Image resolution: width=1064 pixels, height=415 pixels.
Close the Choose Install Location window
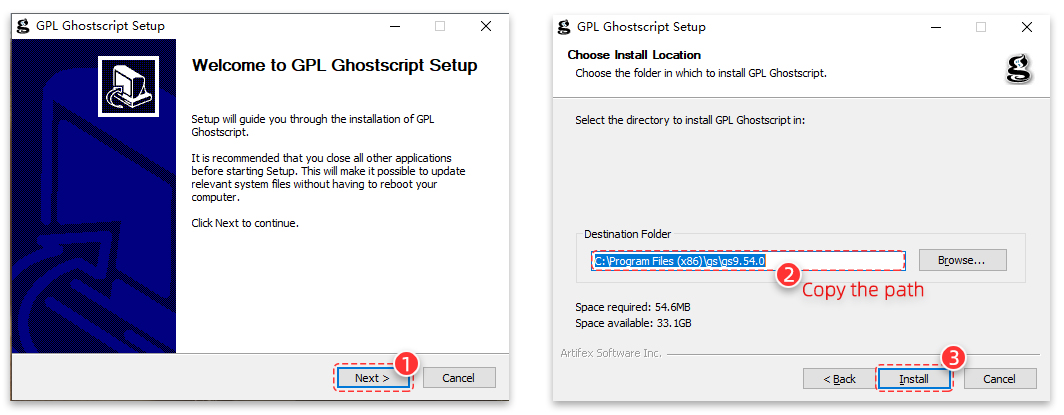[x=1027, y=27]
